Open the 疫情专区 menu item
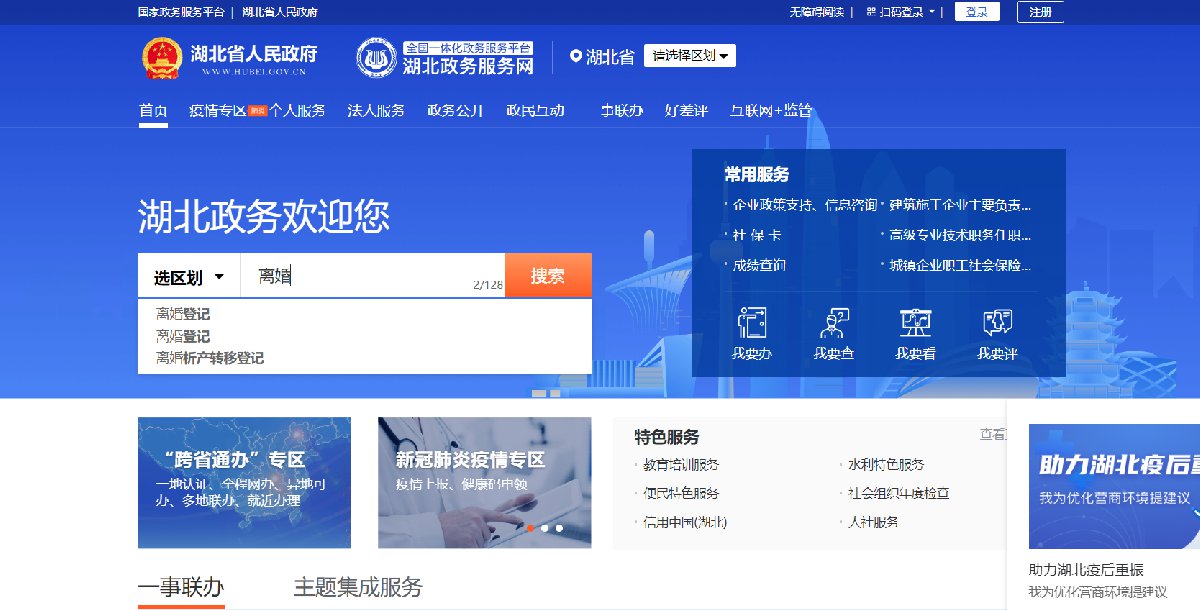Screen dimensions: 1200x610 click(217, 111)
